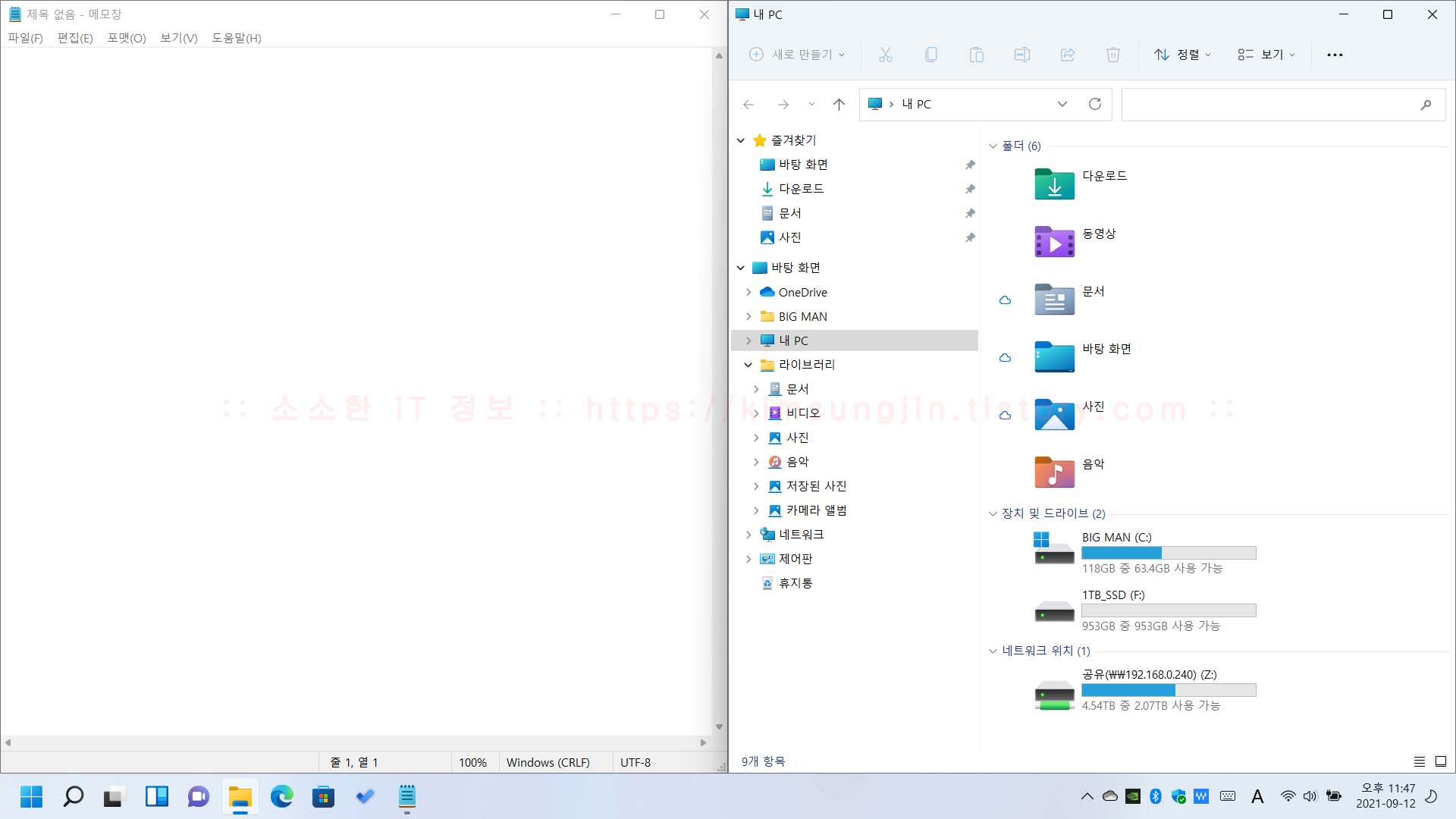This screenshot has width=1456, height=819.
Task: Open the 보기 view dropdown in Explorer
Action: [x=1266, y=55]
